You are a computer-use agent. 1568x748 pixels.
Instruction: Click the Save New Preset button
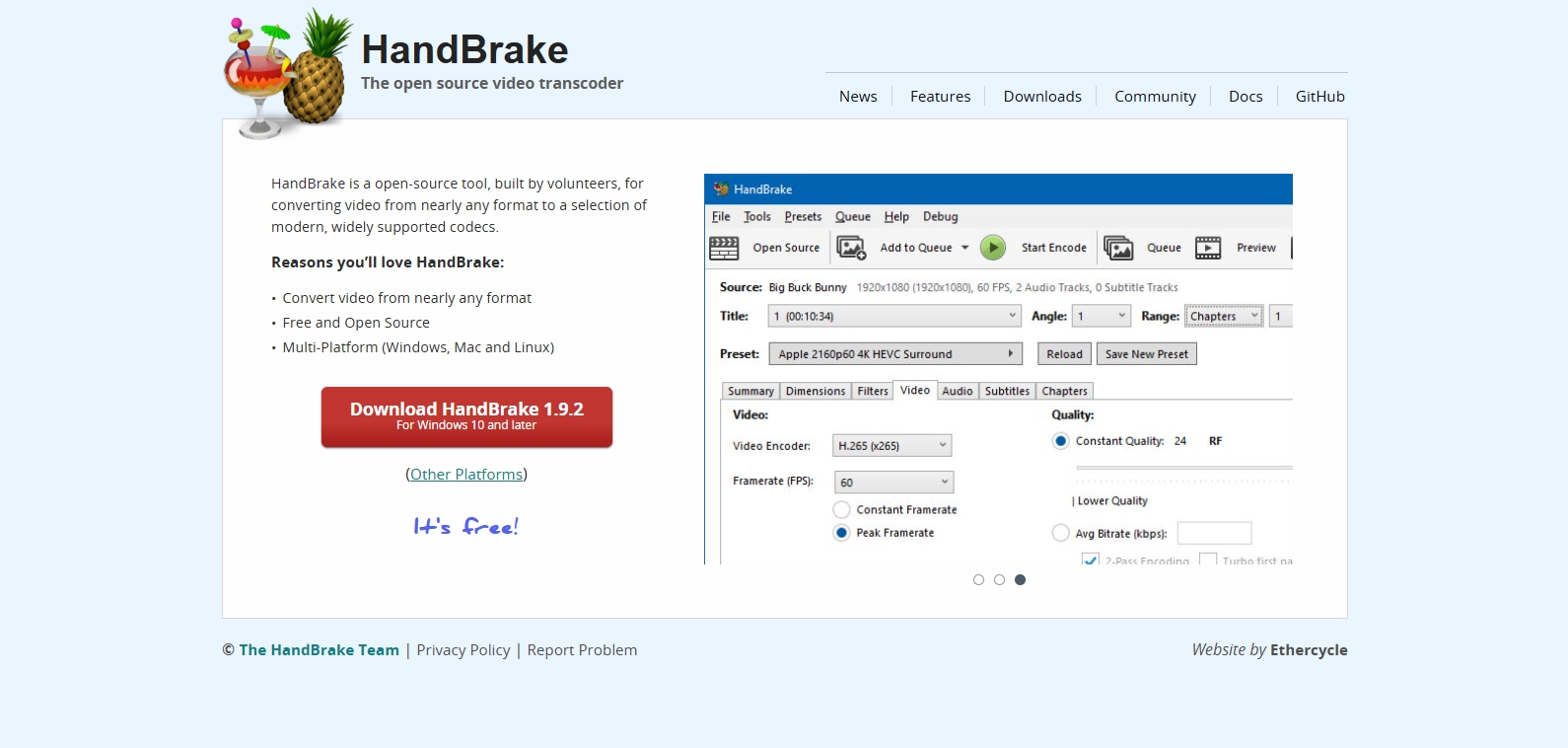1147,354
